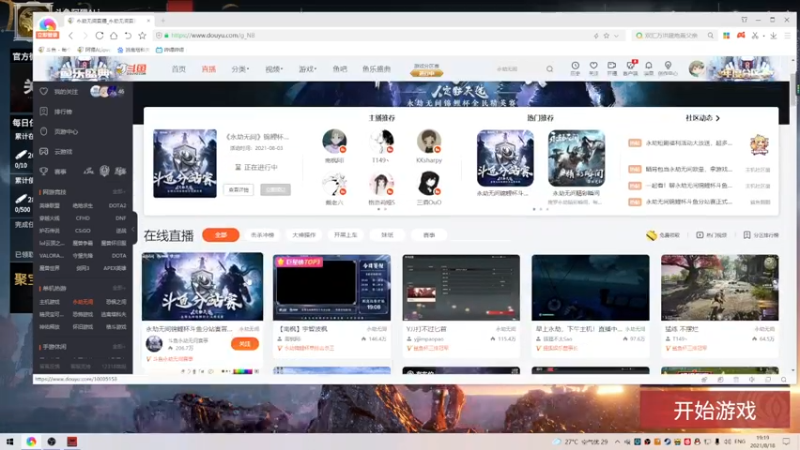This screenshot has height=450, width=800.
Task: Click the orange 关注 button on first stream
Action: (245, 344)
